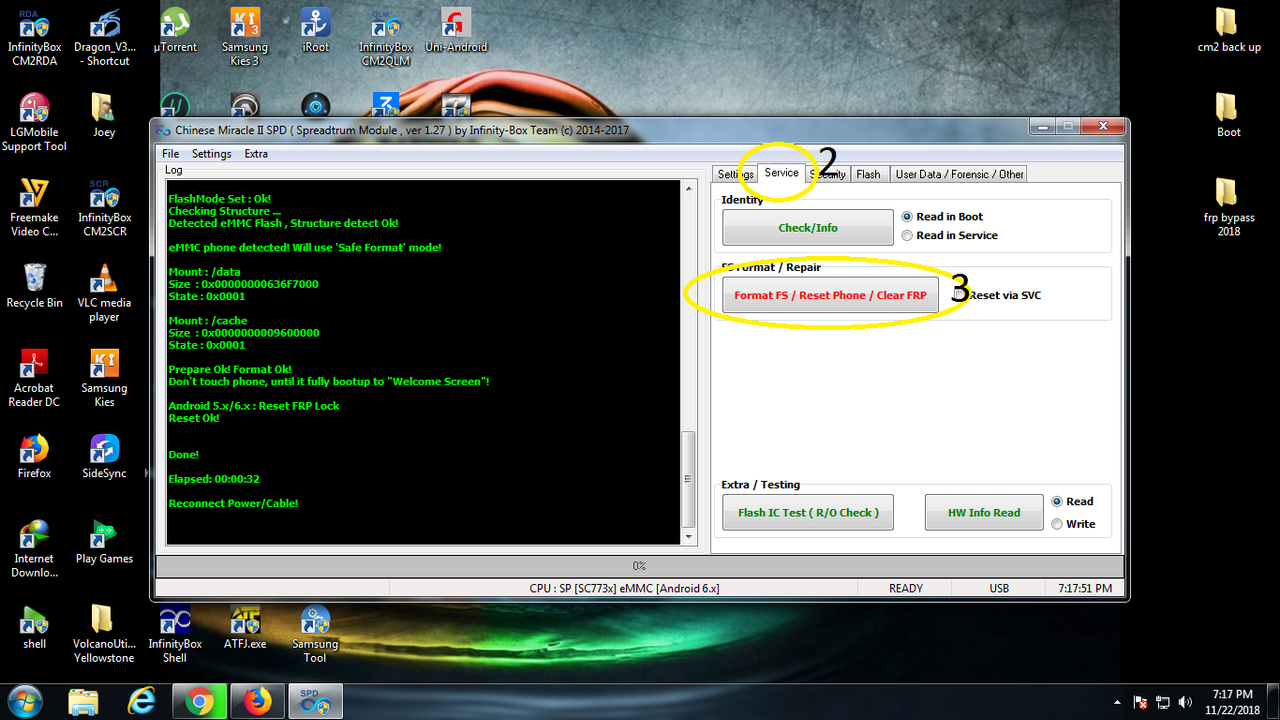Click the log scrollbar up arrow
The image size is (1280, 720).
688,189
